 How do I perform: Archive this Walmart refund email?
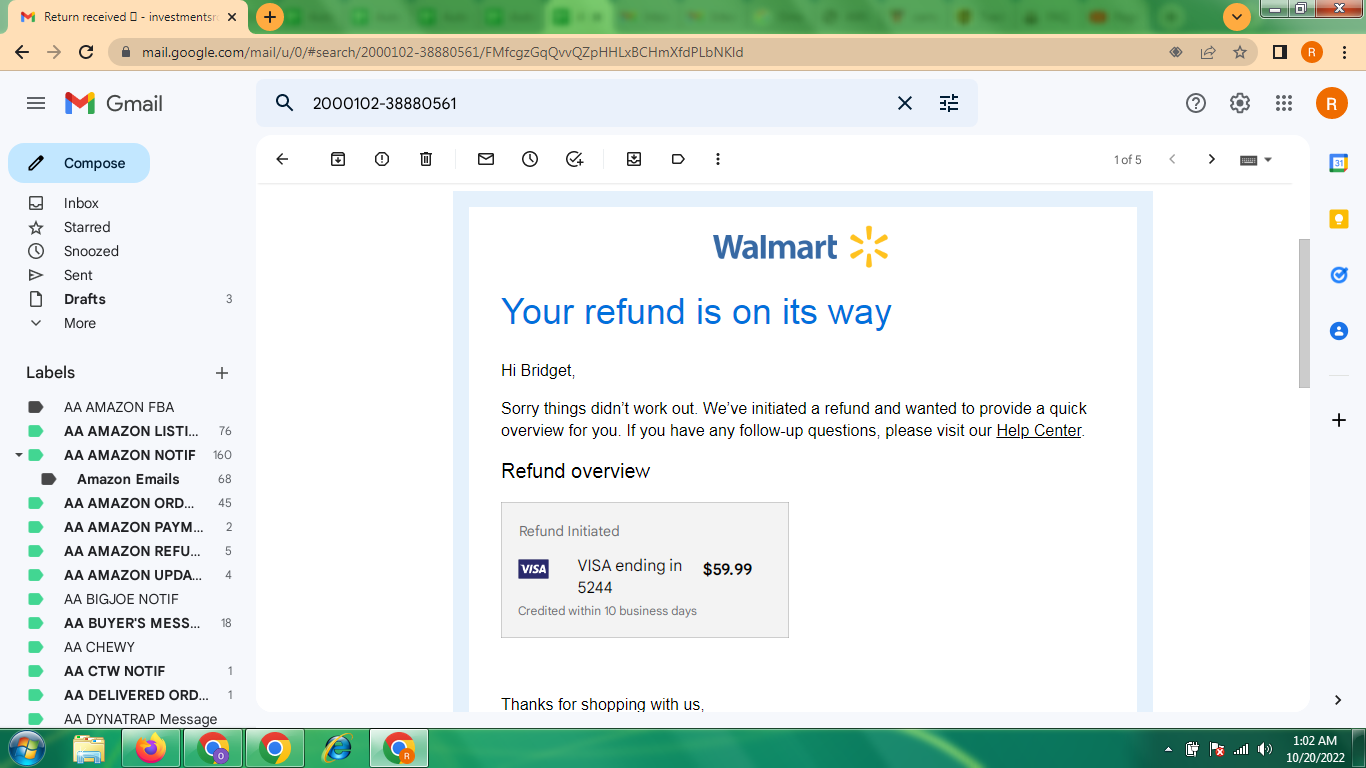click(x=338, y=159)
